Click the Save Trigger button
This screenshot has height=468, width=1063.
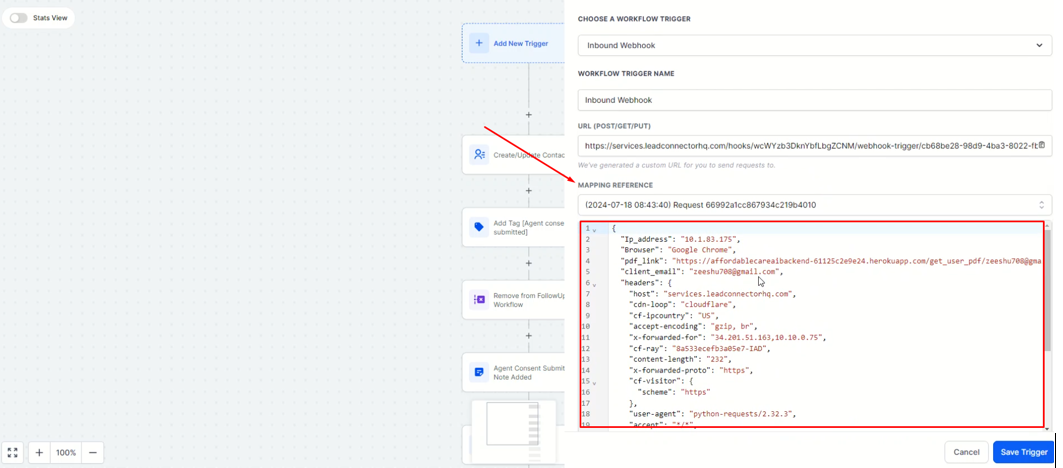[1024, 452]
